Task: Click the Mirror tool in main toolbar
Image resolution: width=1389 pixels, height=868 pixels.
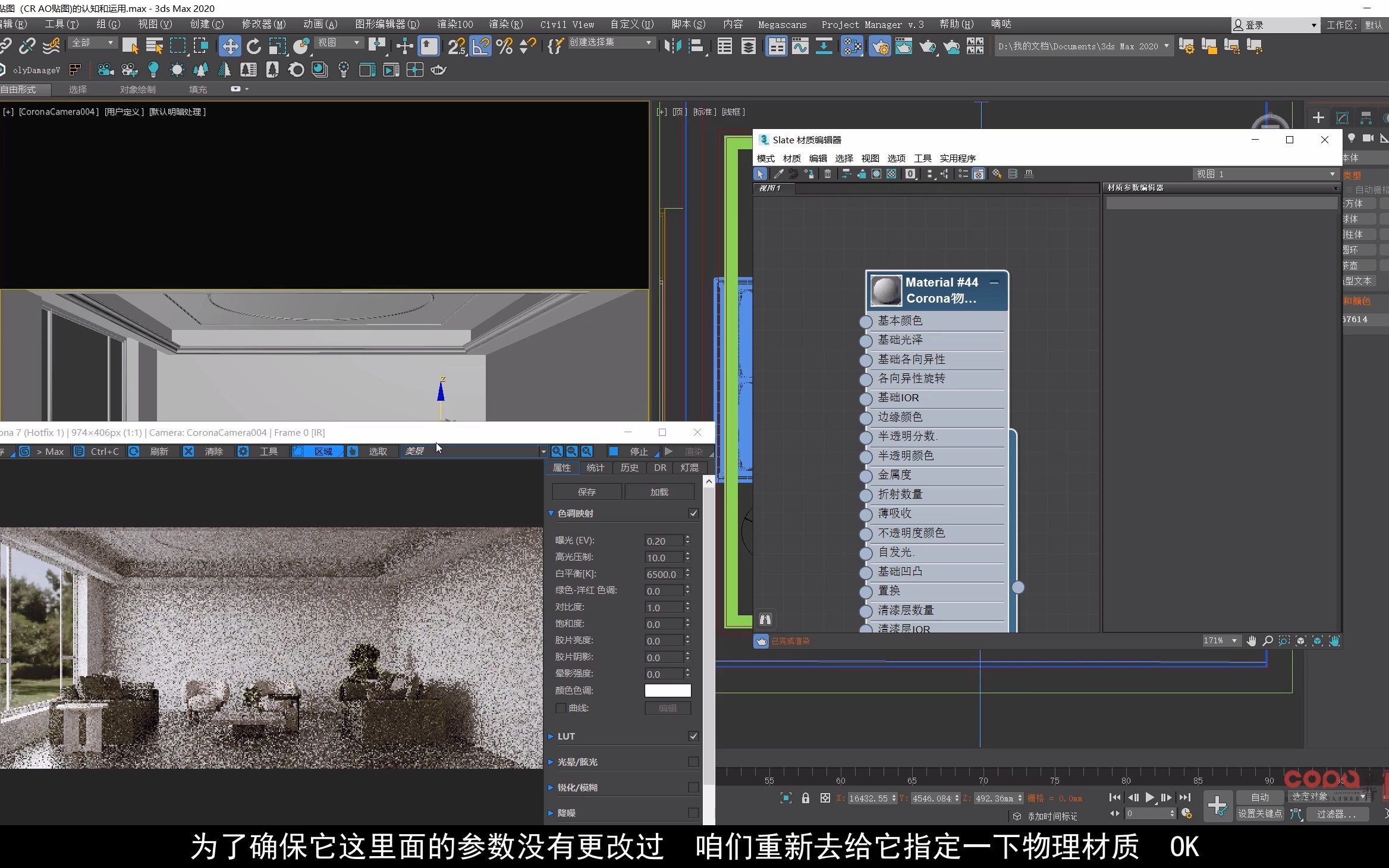Action: 672,46
